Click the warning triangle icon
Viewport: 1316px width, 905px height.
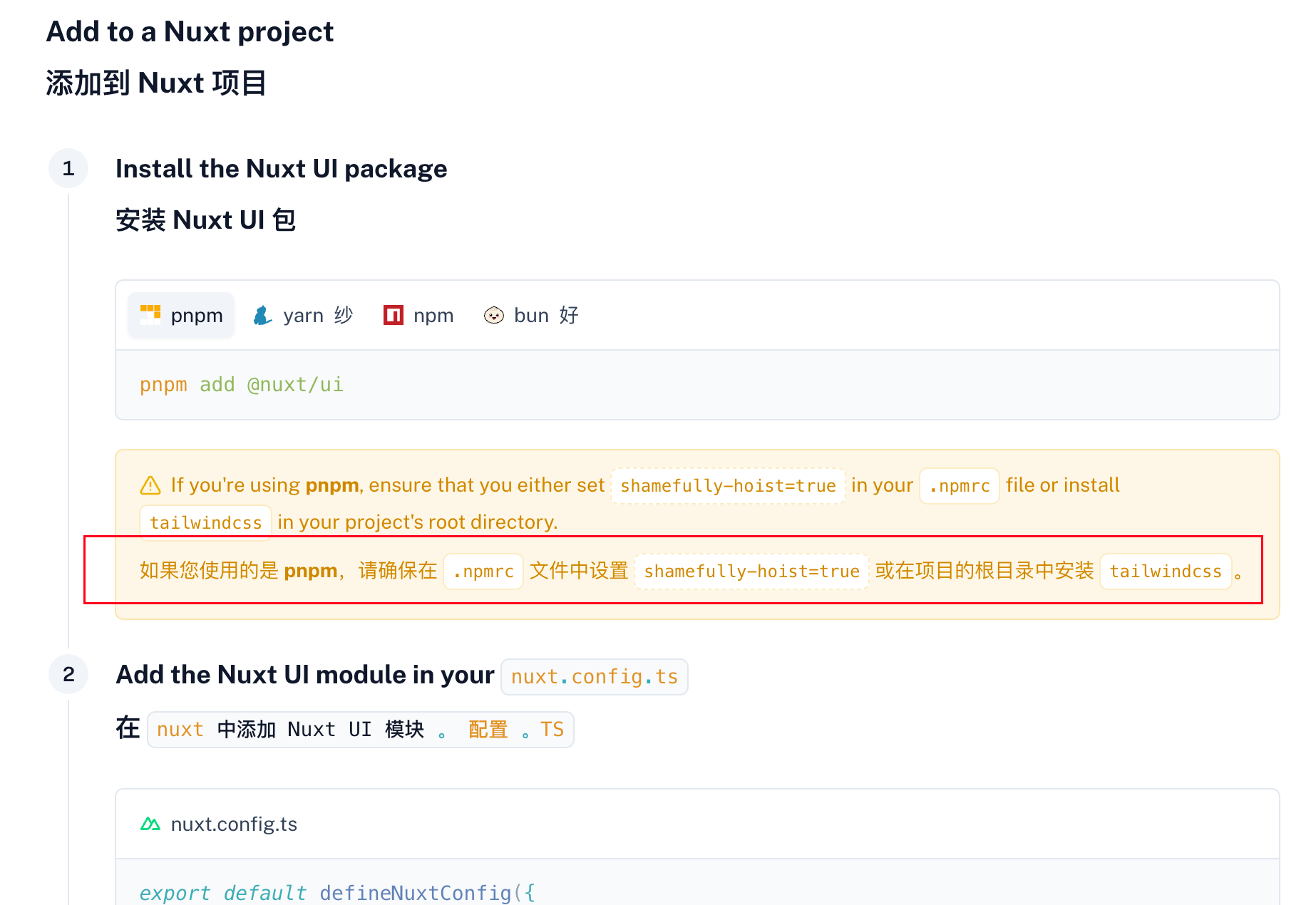tap(150, 485)
